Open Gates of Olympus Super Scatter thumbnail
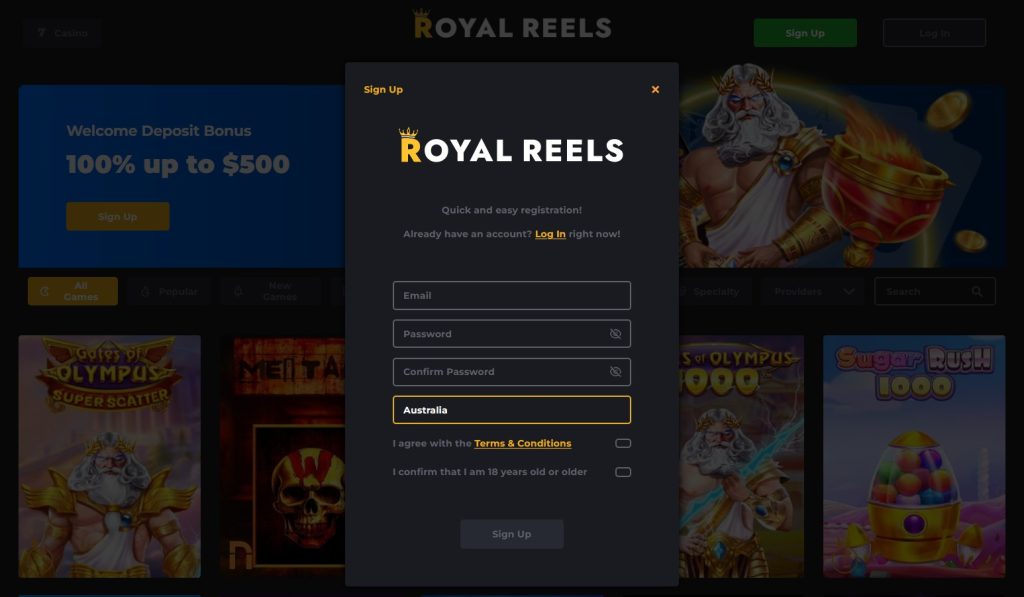The height and width of the screenshot is (597, 1024). (110, 457)
